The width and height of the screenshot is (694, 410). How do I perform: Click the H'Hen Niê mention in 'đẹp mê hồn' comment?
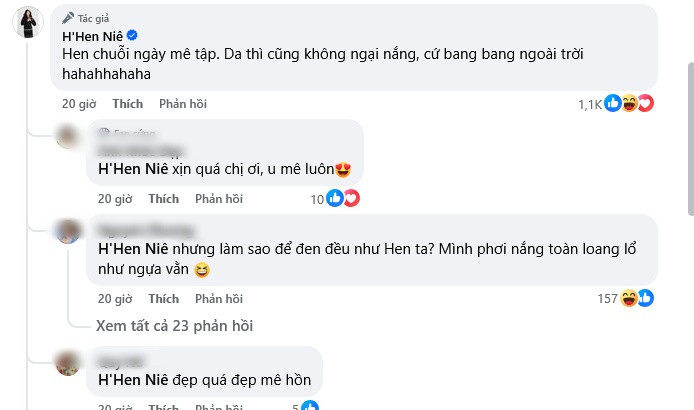pos(131,380)
